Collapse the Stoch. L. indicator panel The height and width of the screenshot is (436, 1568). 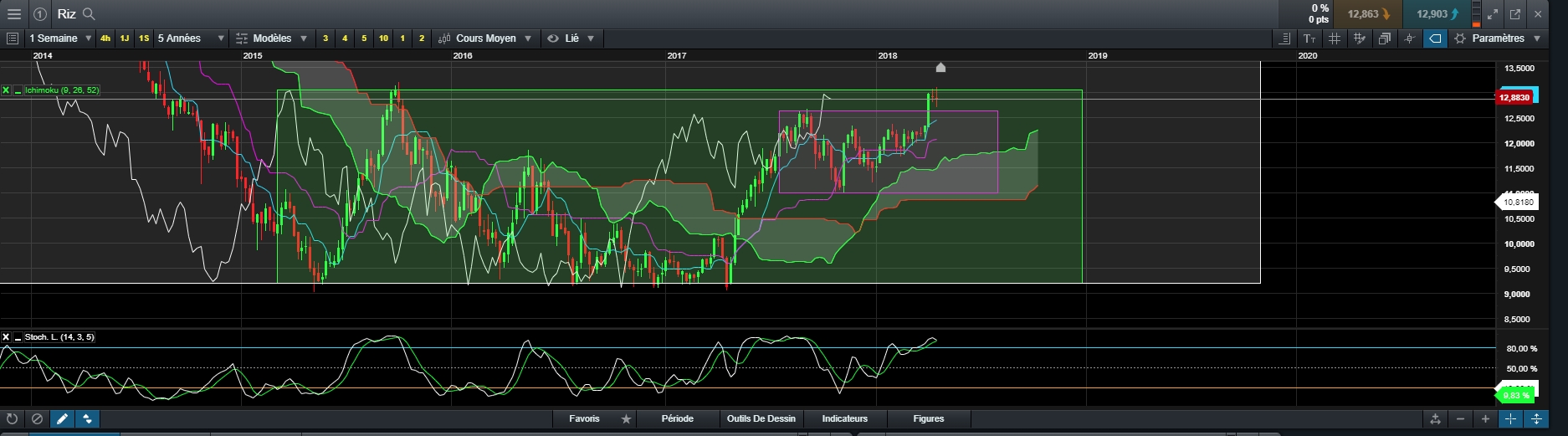pyautogui.click(x=18, y=337)
